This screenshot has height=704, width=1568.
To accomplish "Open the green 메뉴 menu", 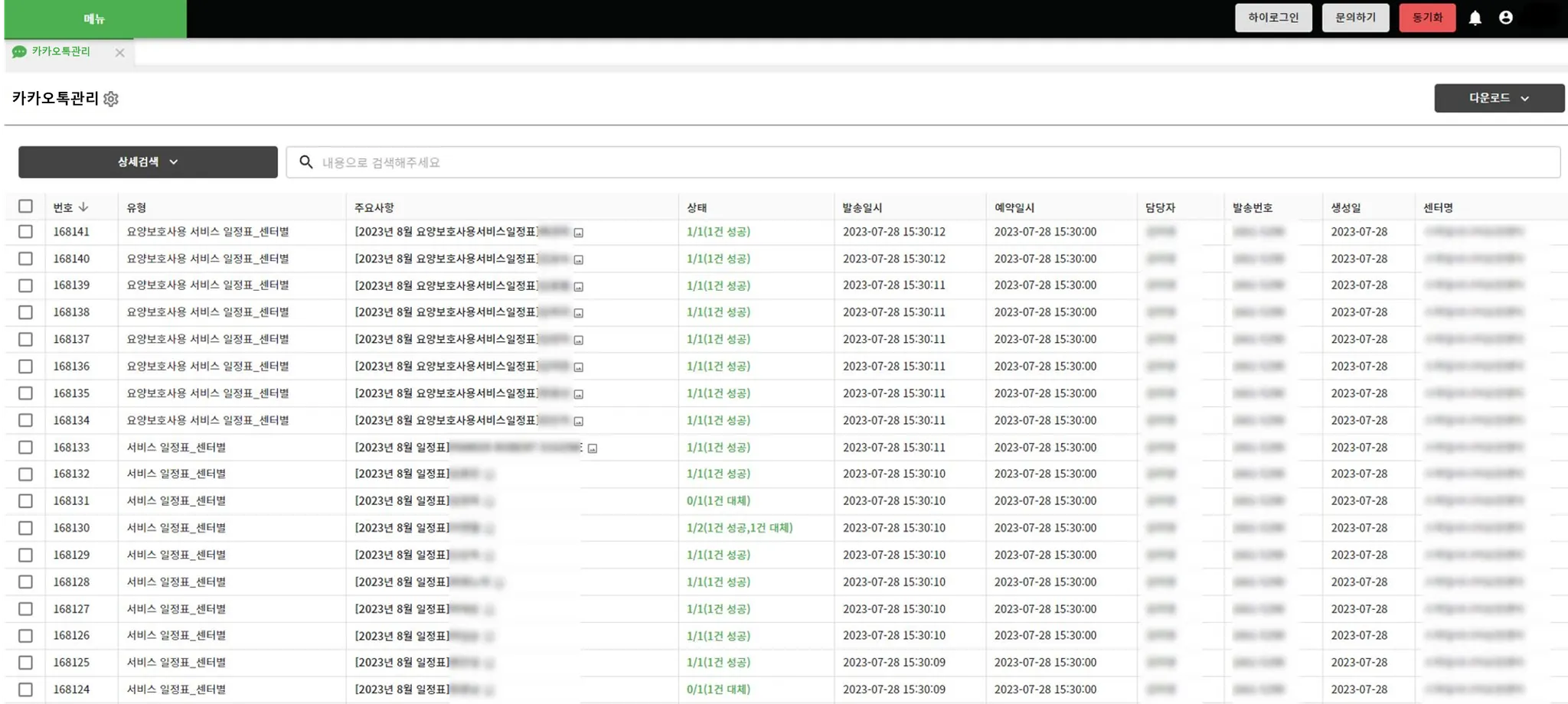I will tap(95, 19).
